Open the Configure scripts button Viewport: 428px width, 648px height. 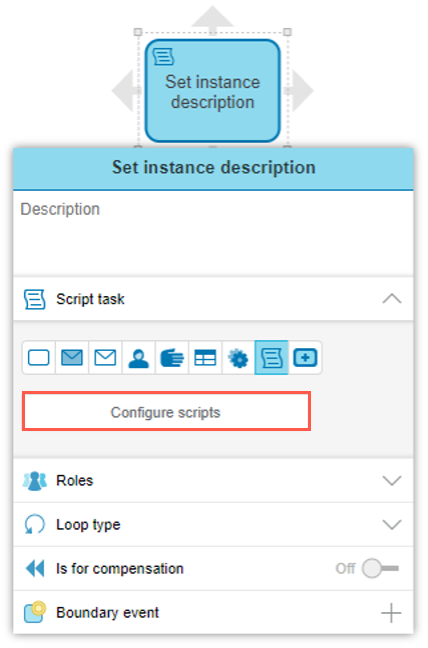click(166, 412)
